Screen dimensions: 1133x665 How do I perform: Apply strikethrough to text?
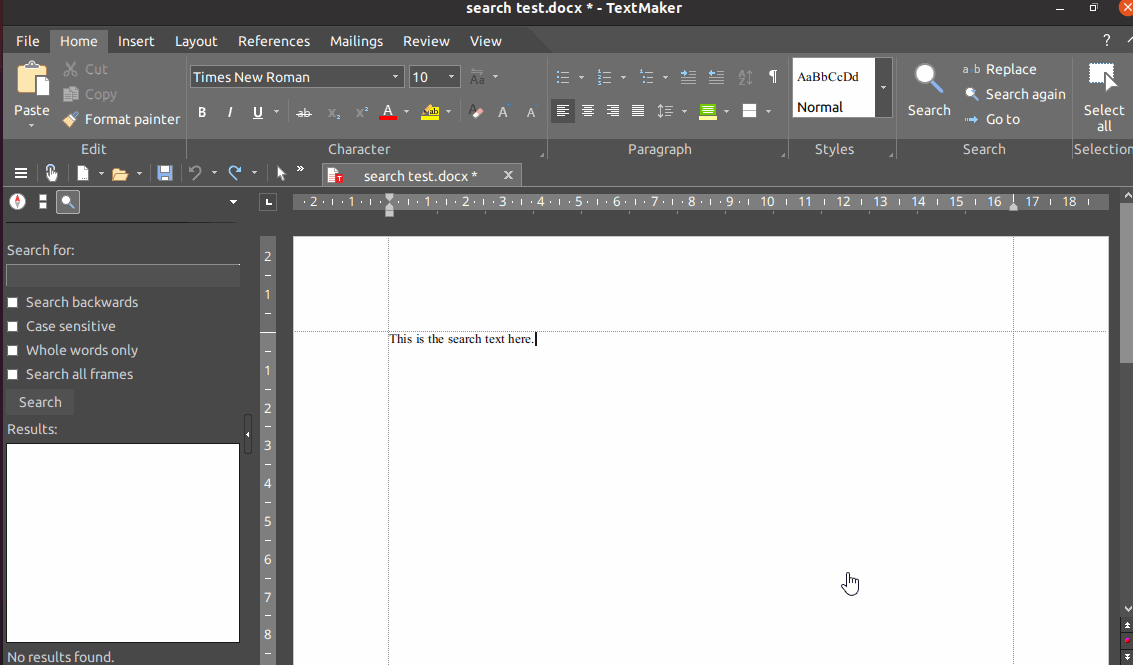(x=304, y=112)
